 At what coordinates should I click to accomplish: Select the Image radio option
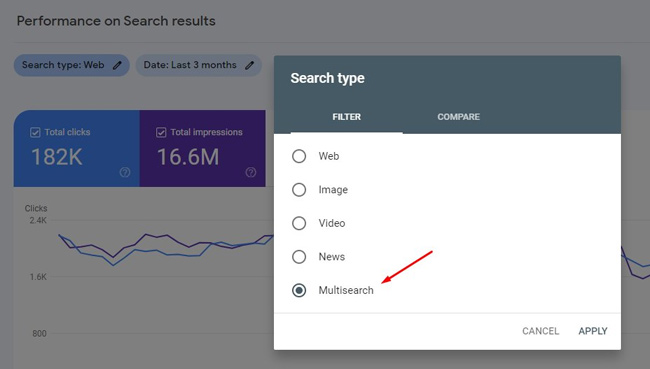[299, 190]
